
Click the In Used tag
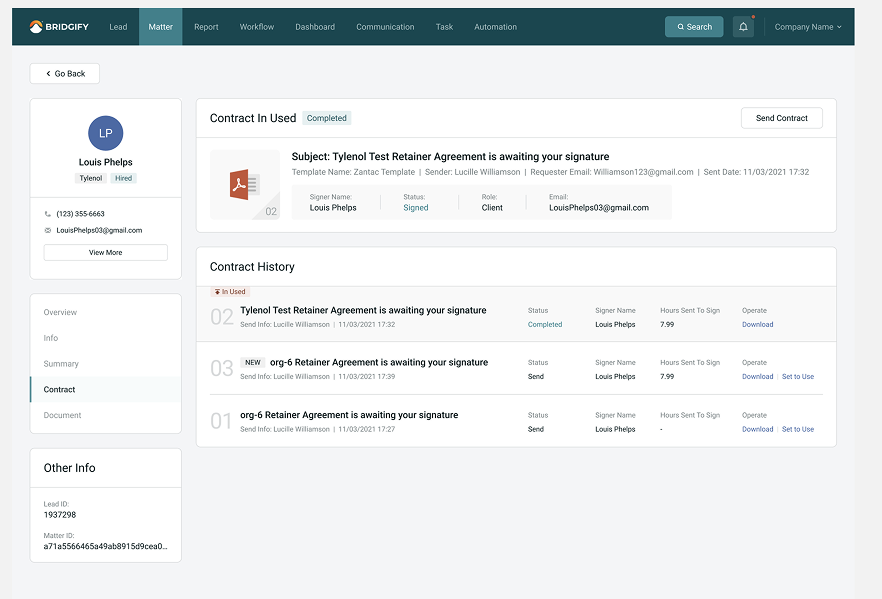pos(230,291)
